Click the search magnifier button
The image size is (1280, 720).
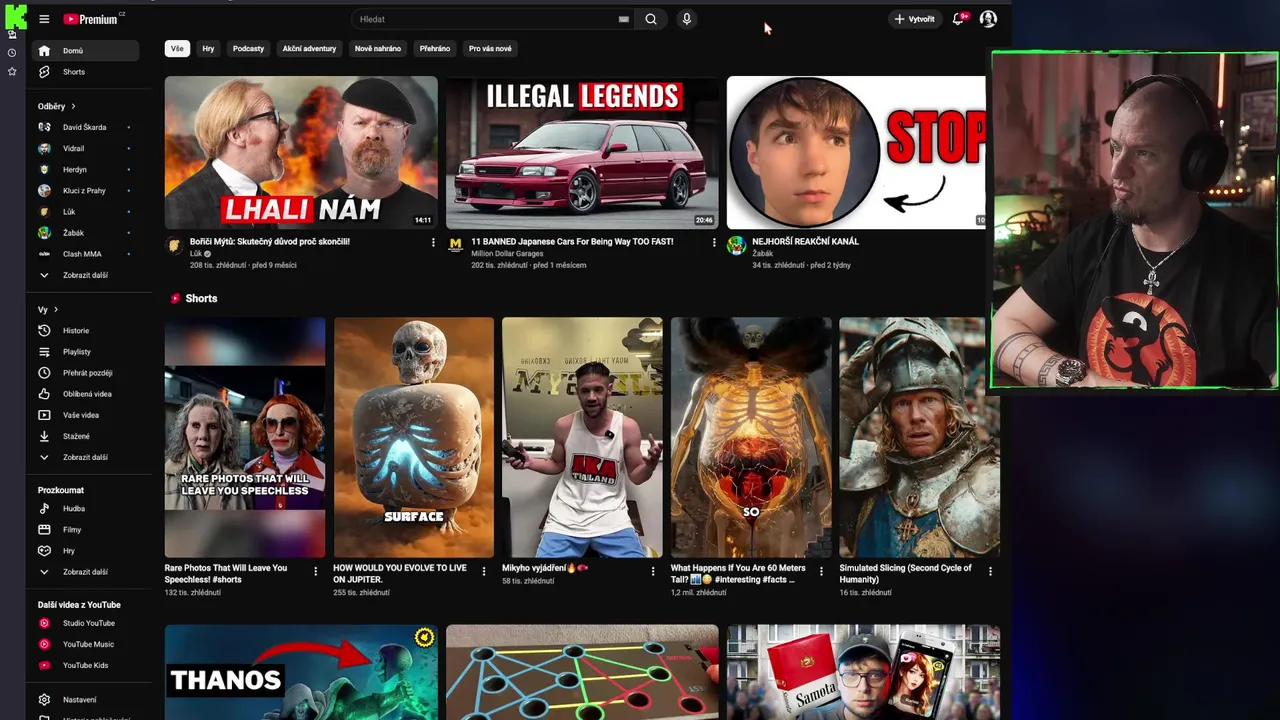(x=651, y=19)
